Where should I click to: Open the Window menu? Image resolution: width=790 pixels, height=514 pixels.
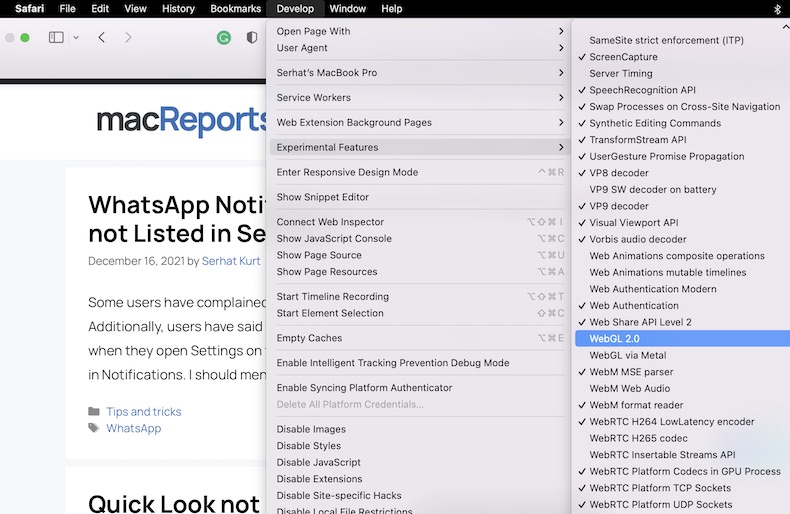point(348,9)
